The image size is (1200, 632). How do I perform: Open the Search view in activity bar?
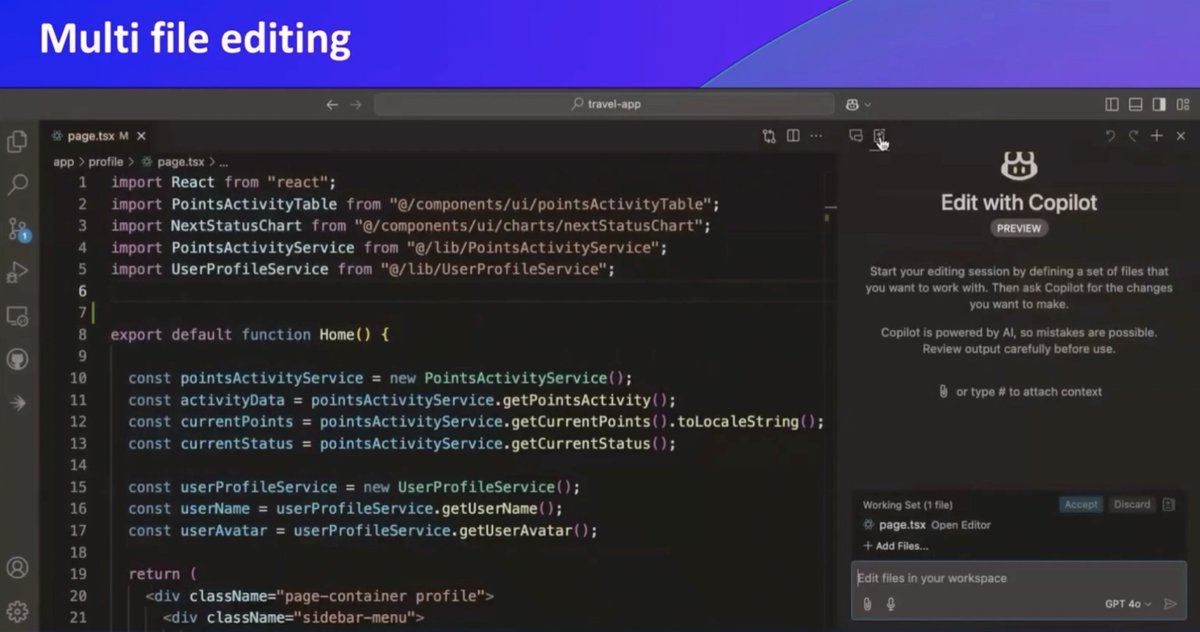(17, 185)
